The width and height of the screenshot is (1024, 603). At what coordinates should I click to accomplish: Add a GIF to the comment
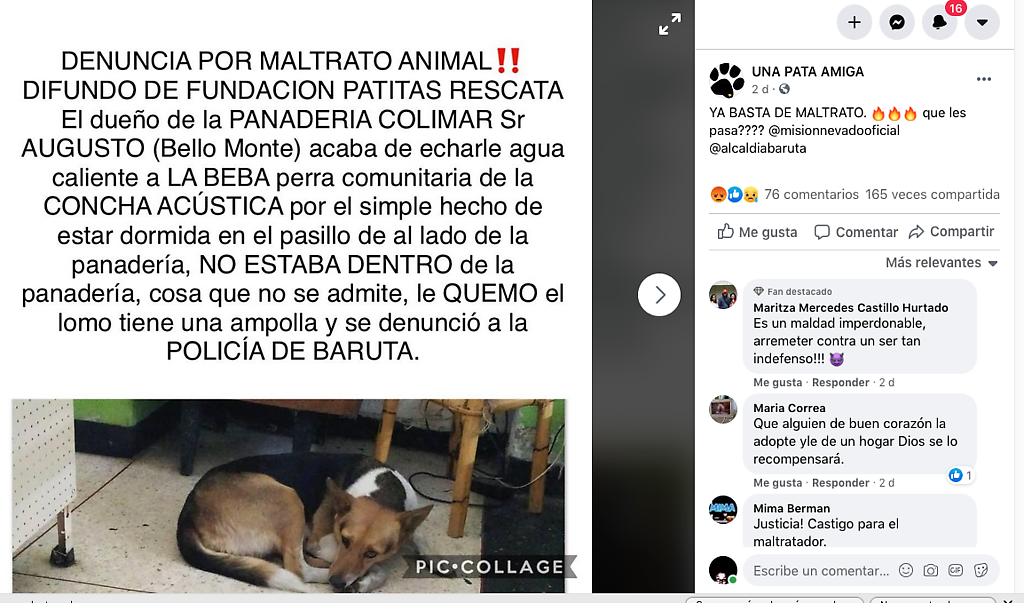point(955,570)
